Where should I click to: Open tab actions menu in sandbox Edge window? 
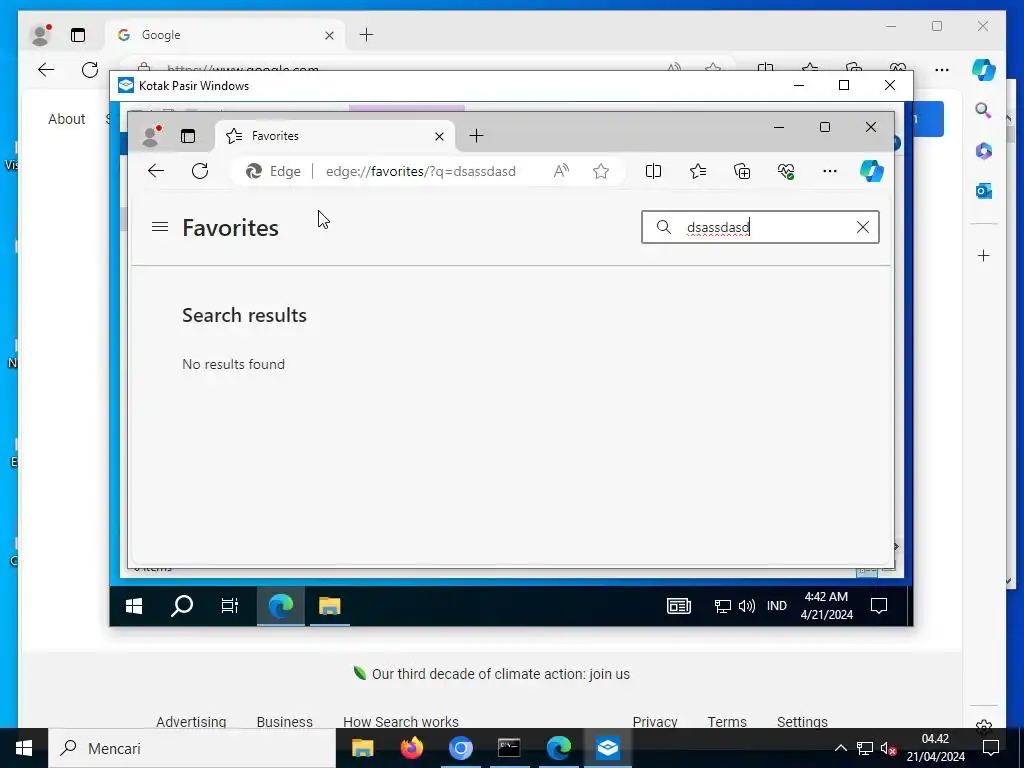[188, 136]
